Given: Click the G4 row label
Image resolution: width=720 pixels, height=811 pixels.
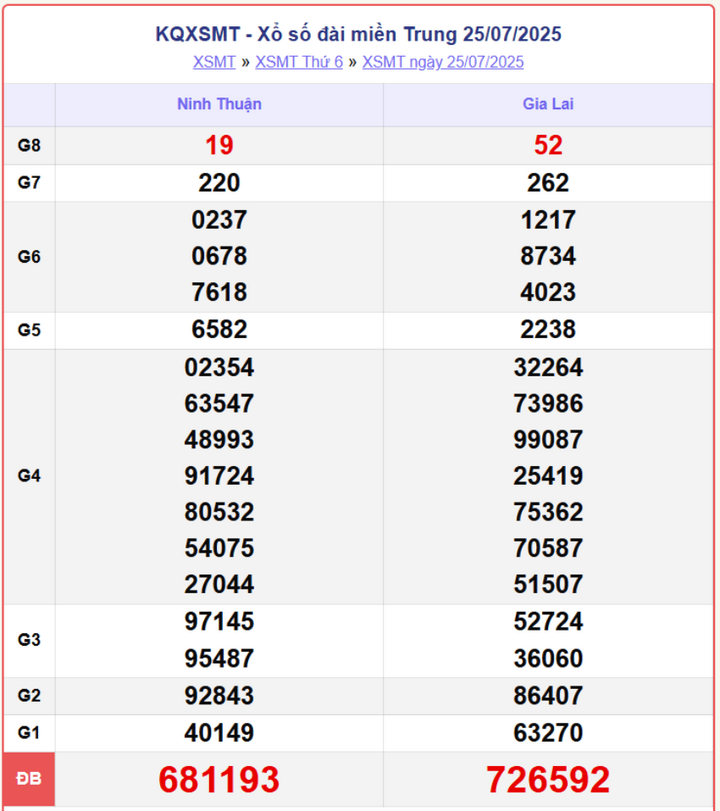Looking at the screenshot, I should pos(29,476).
